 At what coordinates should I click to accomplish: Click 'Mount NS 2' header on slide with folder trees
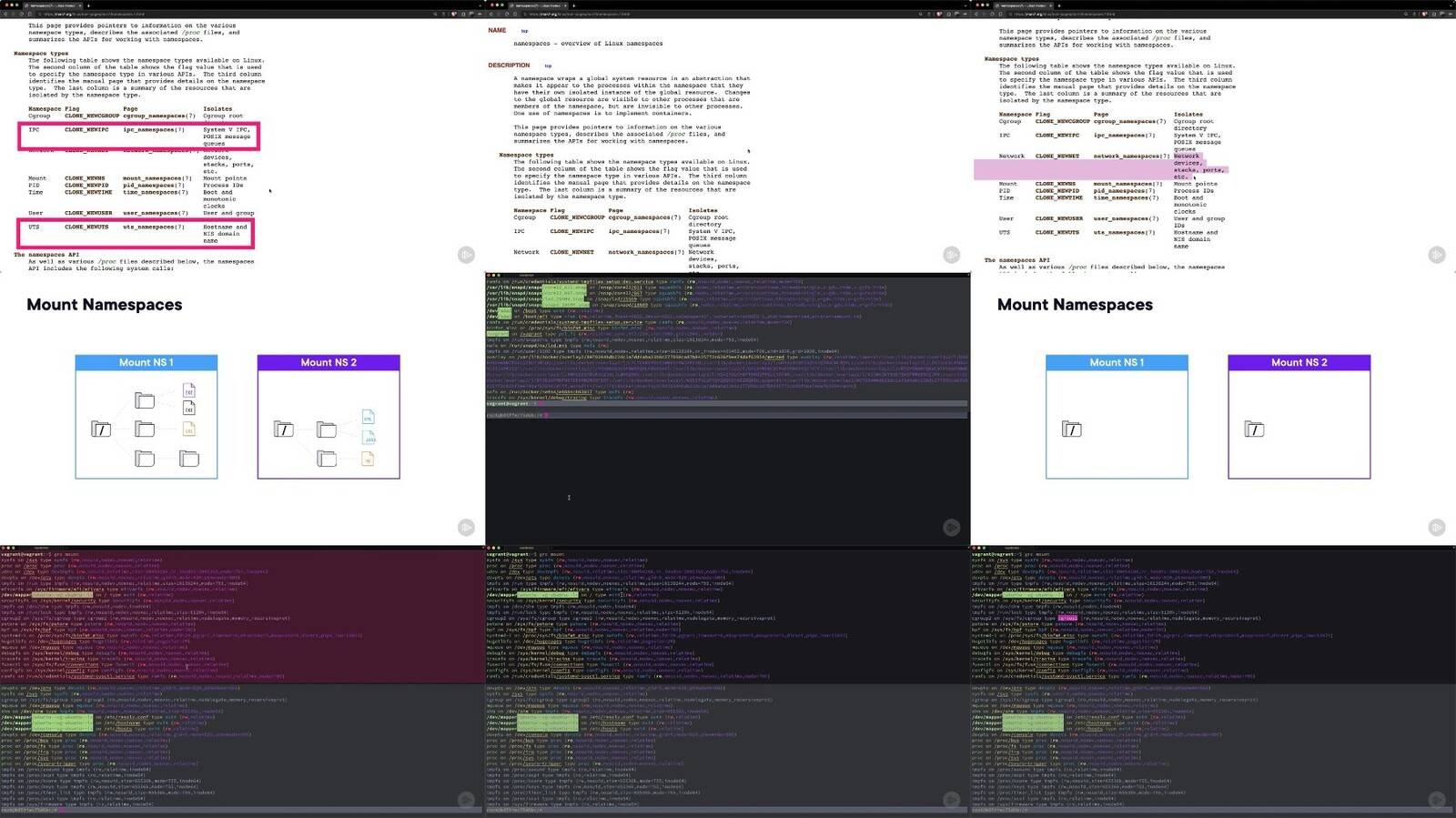point(329,362)
